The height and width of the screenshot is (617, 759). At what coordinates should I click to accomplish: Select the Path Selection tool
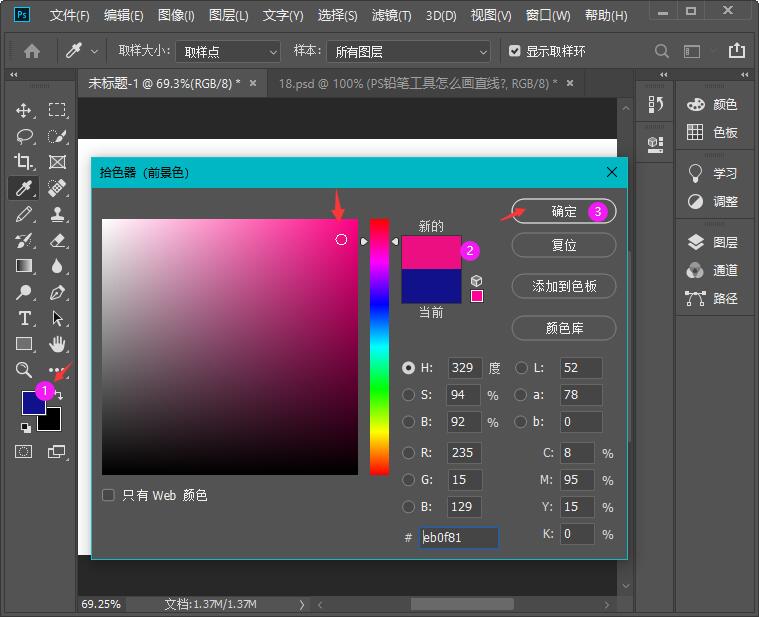[57, 318]
